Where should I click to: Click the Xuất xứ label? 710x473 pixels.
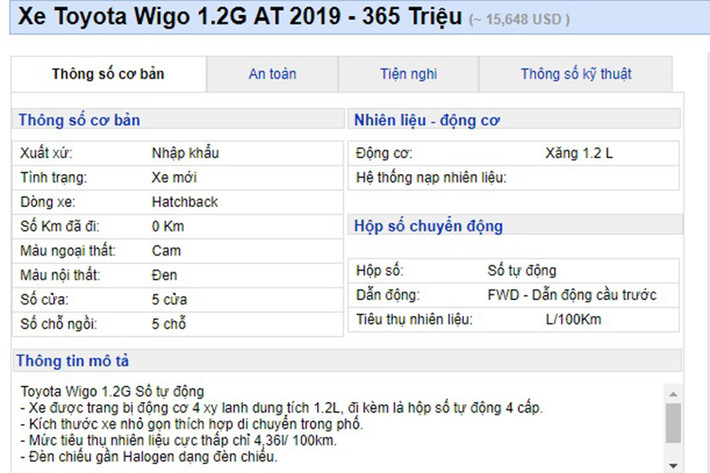point(46,153)
